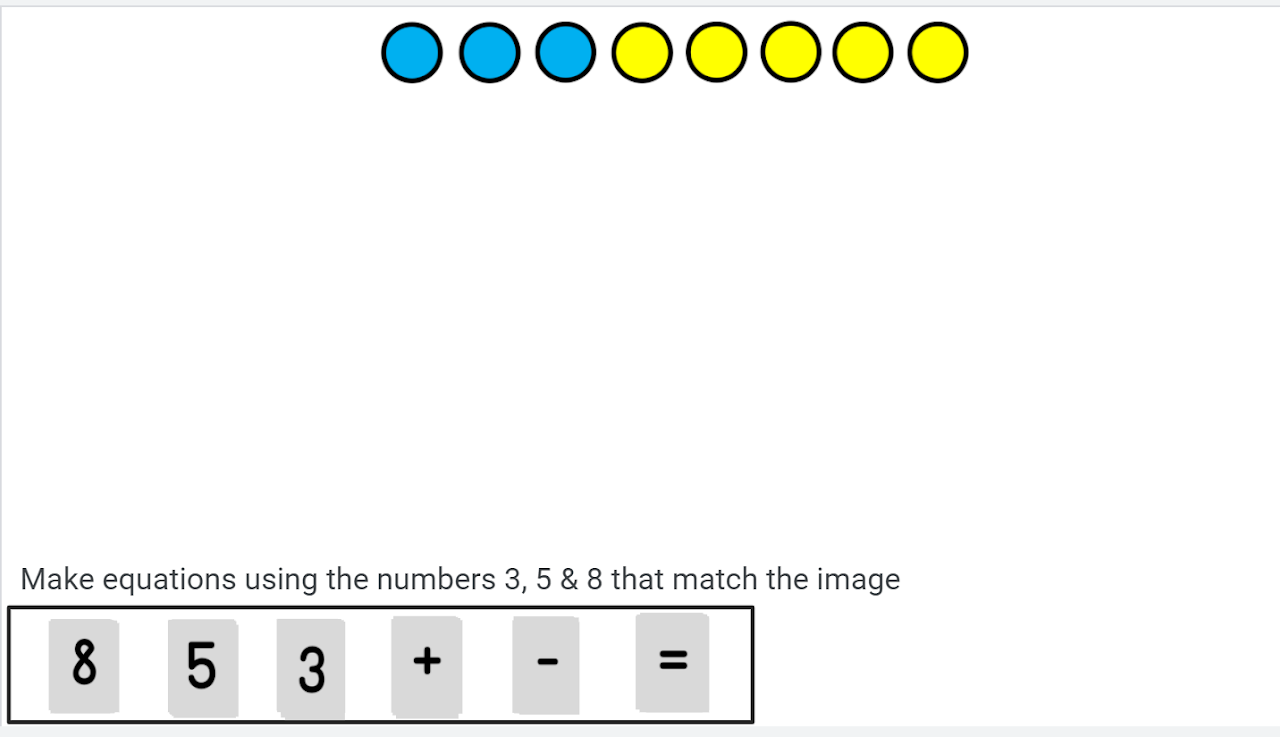Screen dimensions: 1280x737
Task: Click the leftmost blue circle
Action: [x=412, y=53]
